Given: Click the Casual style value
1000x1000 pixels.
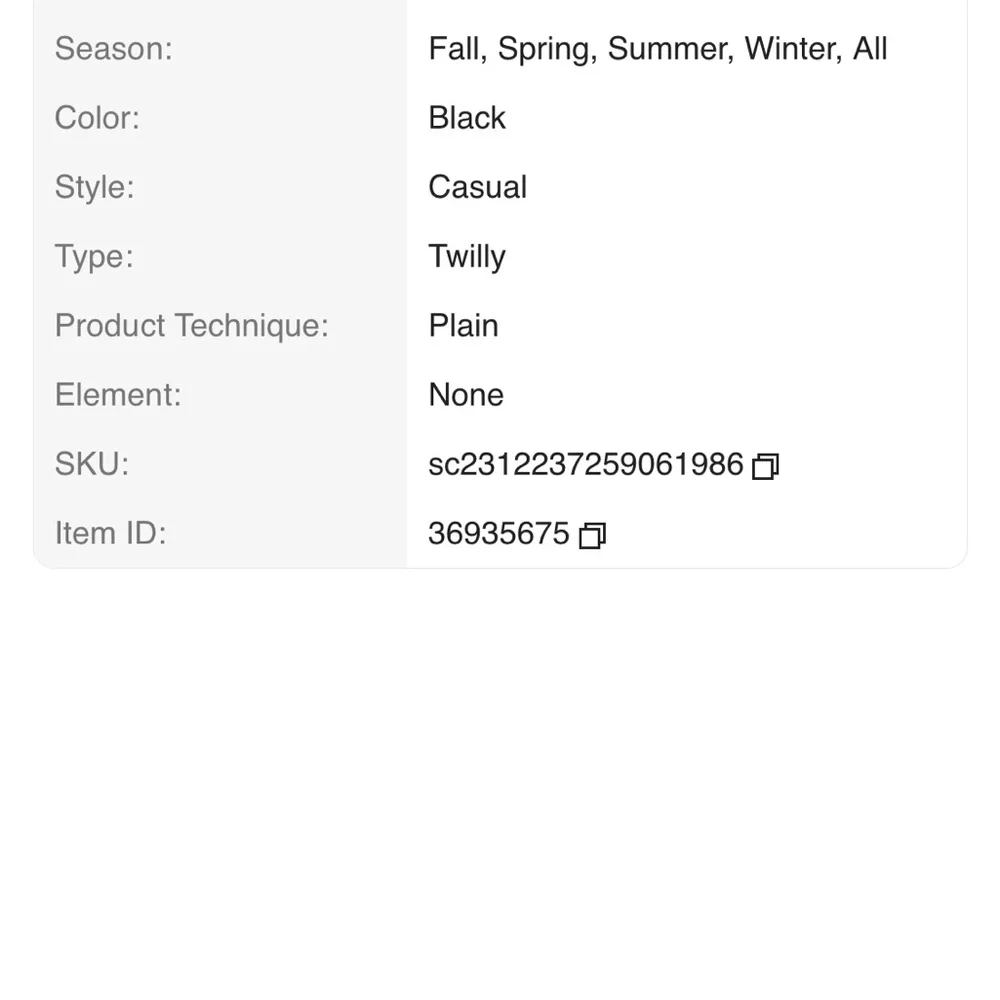Looking at the screenshot, I should [x=478, y=188].
